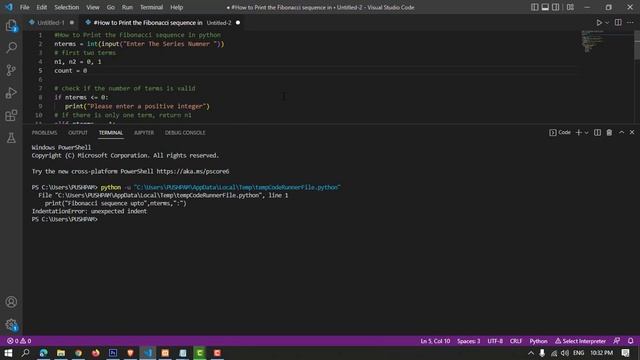
Task: Show hidden system tray icons
Action: [531, 353]
